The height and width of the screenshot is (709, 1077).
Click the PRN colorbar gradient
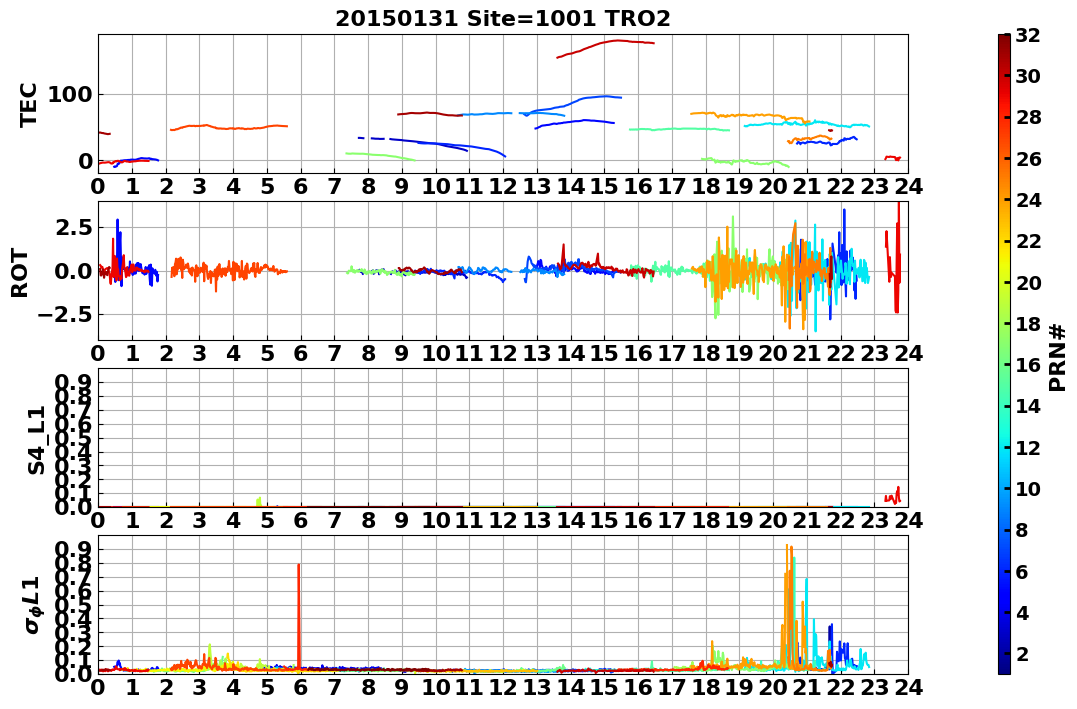click(1004, 354)
